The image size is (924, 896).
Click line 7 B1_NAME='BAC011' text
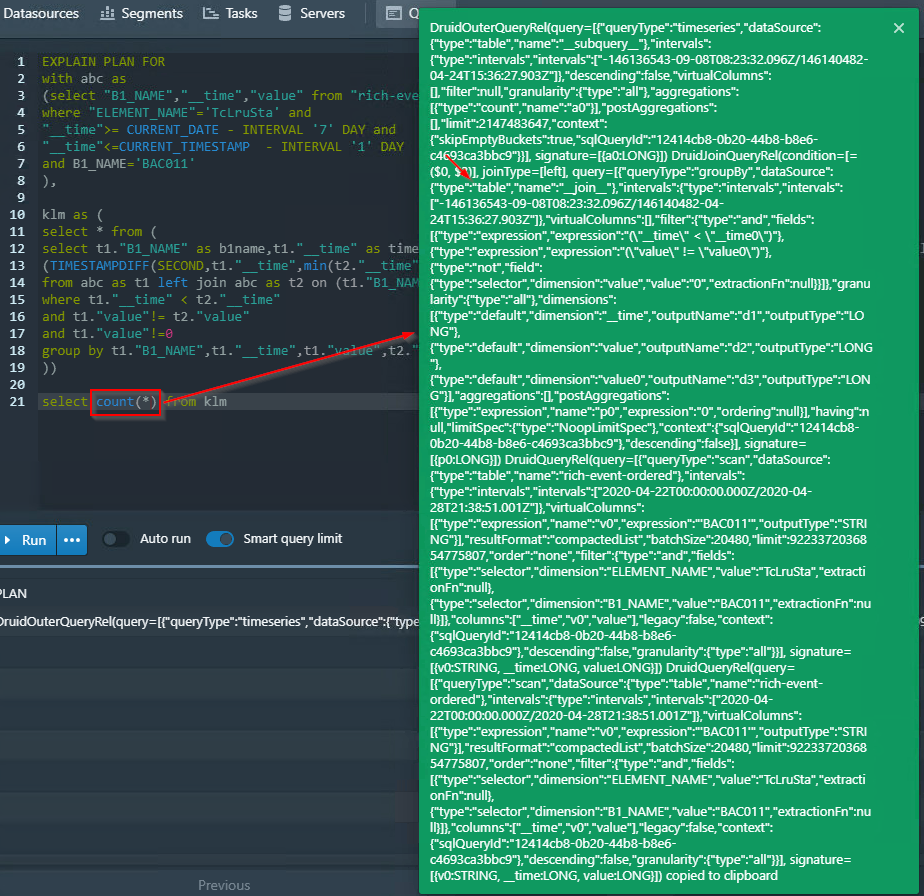click(133, 163)
